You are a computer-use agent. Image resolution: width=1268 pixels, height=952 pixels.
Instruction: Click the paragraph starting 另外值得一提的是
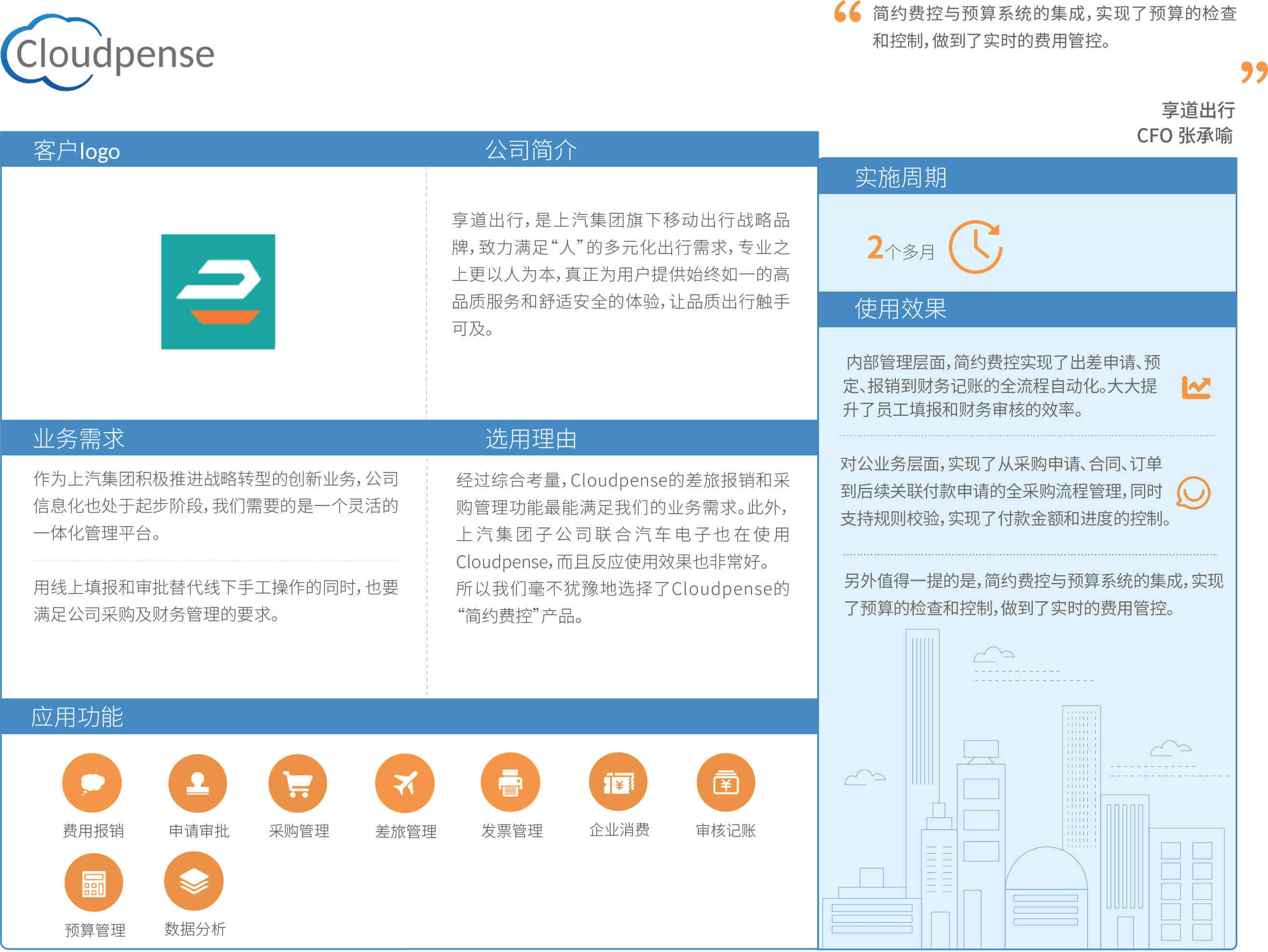tap(1033, 594)
